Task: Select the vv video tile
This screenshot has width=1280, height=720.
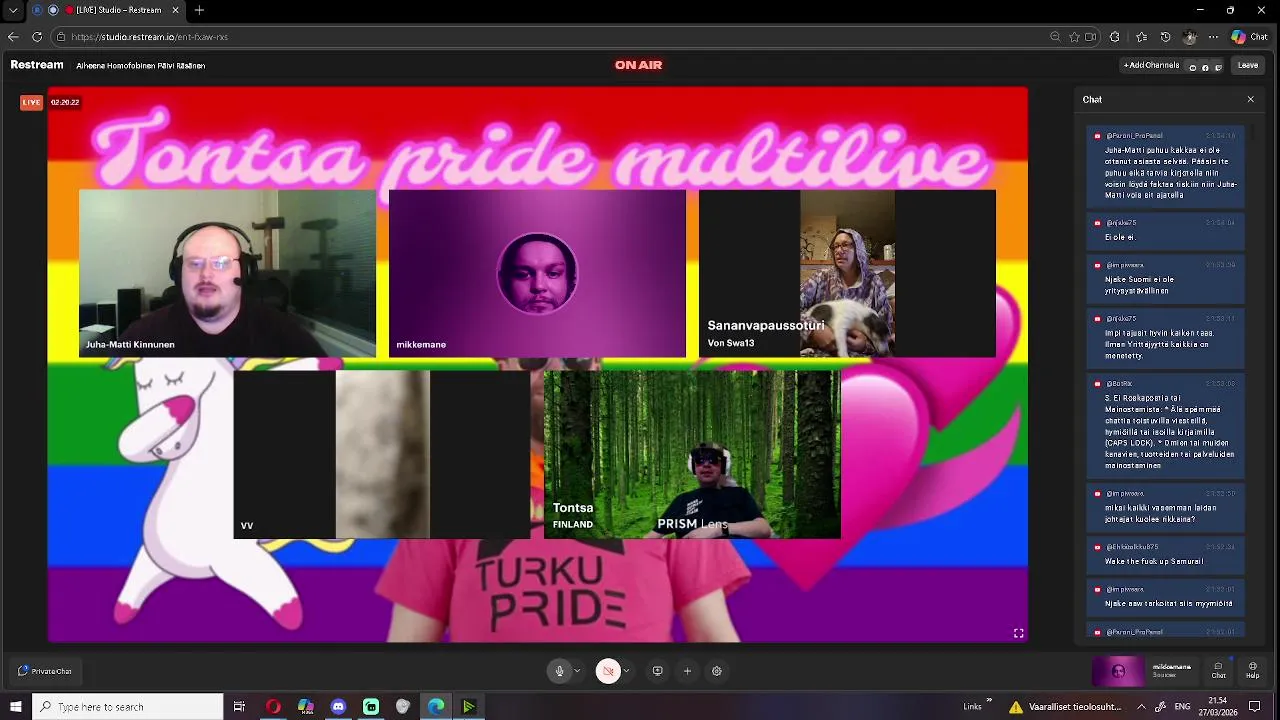Action: point(382,454)
